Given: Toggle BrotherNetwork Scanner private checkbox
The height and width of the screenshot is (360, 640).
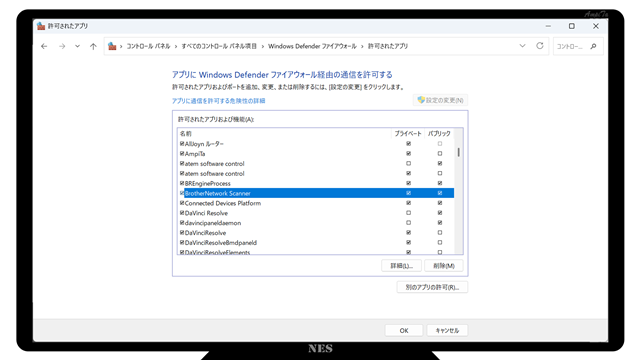Looking at the screenshot, I should point(409,193).
